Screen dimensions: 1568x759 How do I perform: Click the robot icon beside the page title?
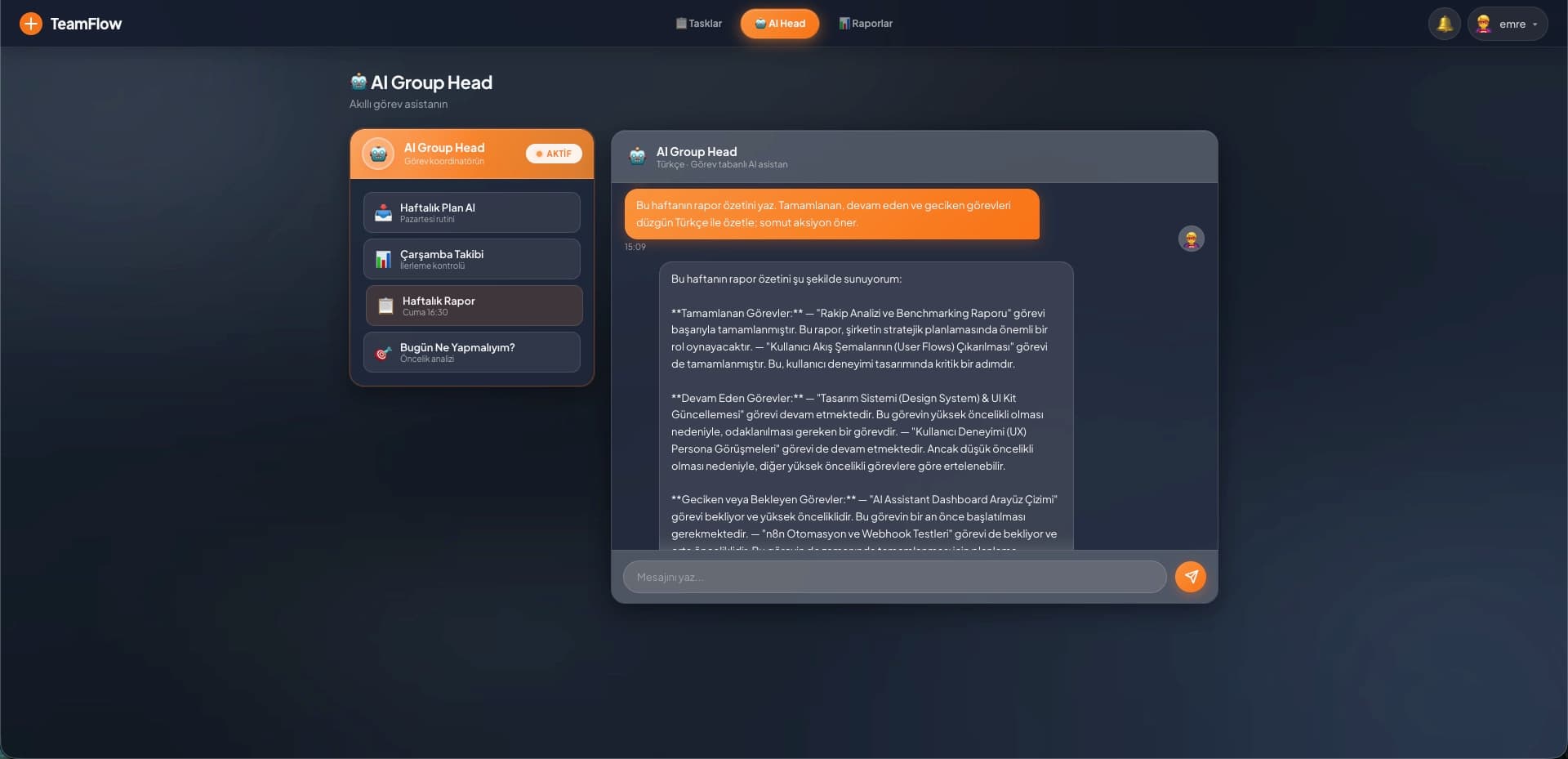point(359,82)
